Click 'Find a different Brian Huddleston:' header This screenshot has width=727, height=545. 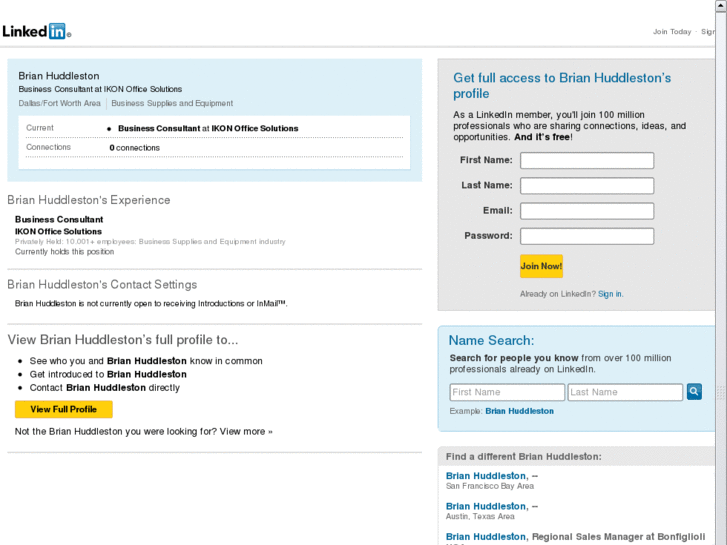(523, 456)
